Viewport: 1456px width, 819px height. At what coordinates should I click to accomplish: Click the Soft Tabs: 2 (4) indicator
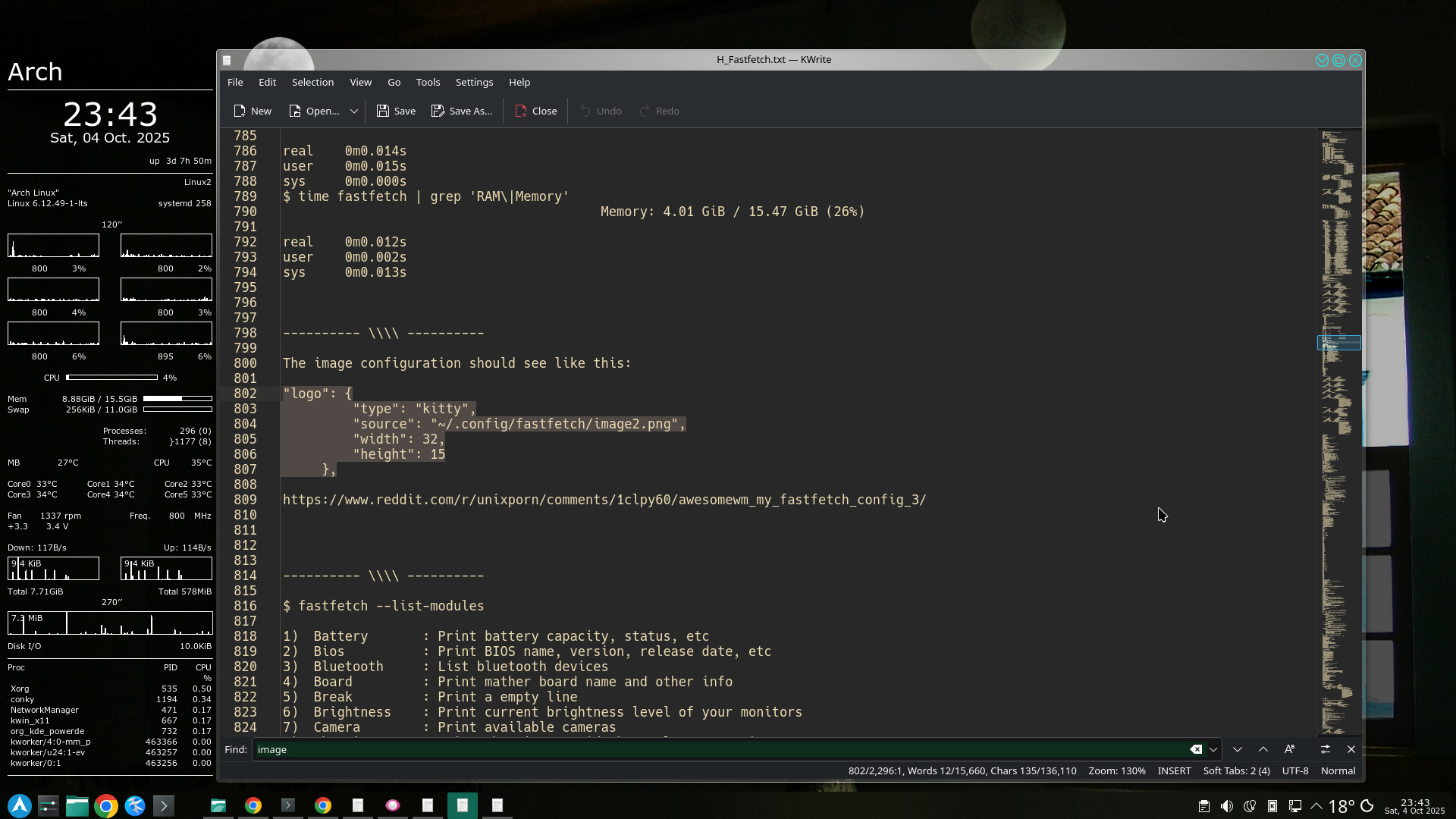coord(1236,770)
